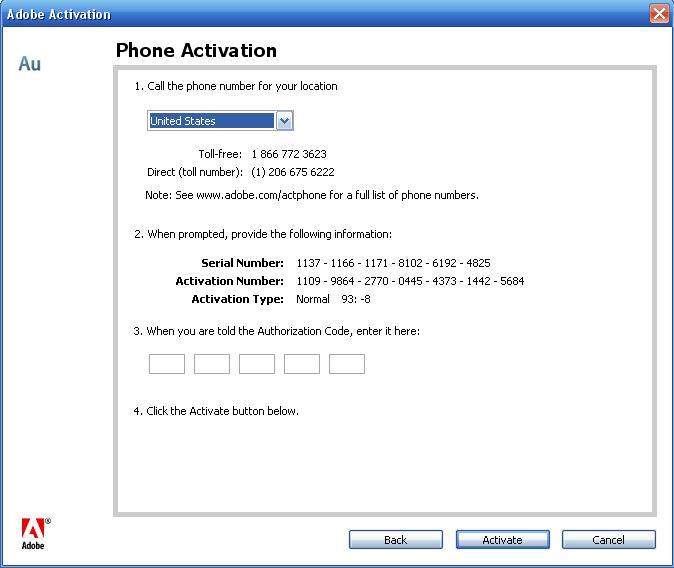Click 'Click the Activate button below' text
Viewport: 674px width, 568px height.
pyautogui.click(x=216, y=411)
